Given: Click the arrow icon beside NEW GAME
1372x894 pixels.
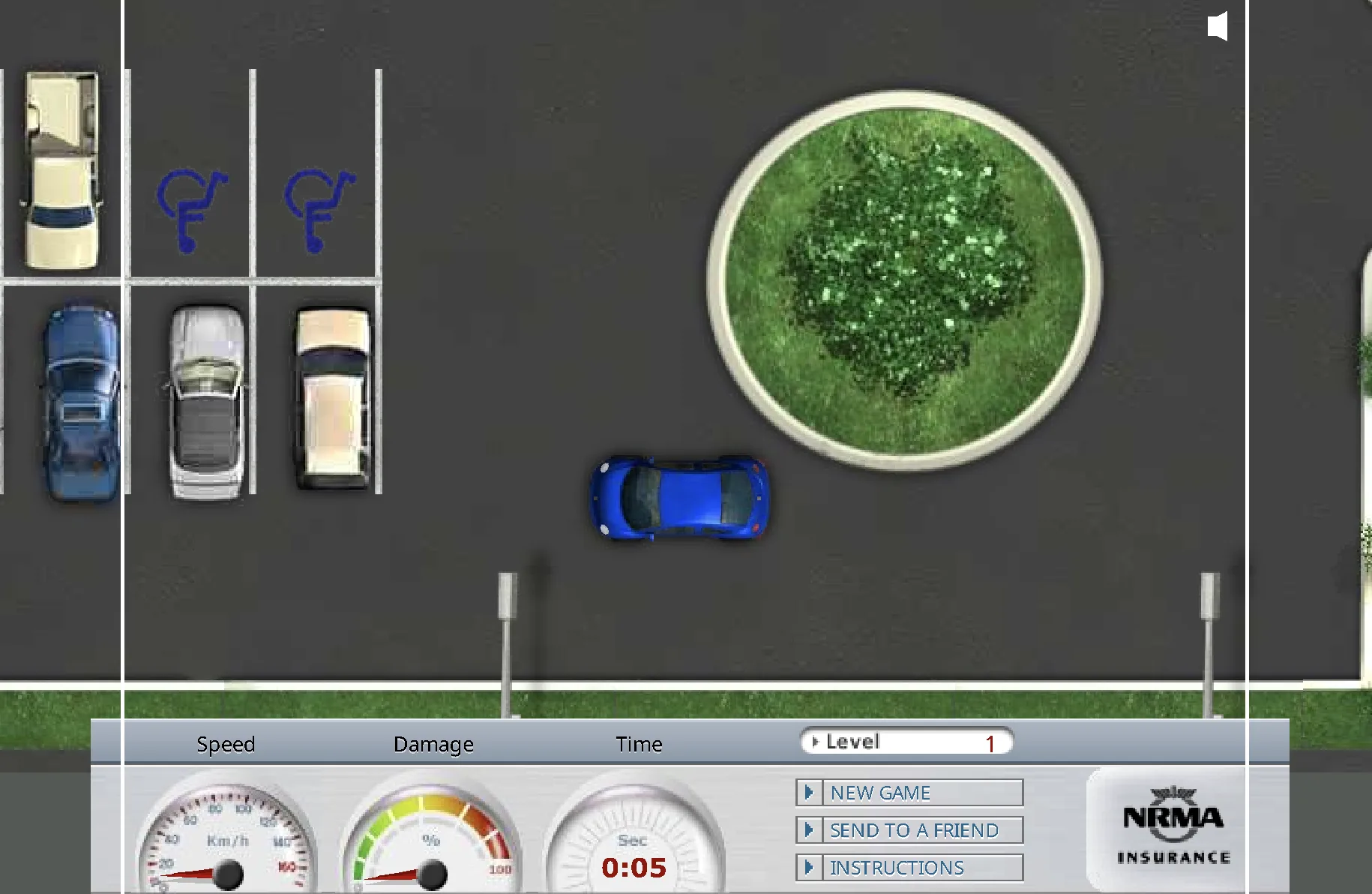Looking at the screenshot, I should (x=809, y=793).
